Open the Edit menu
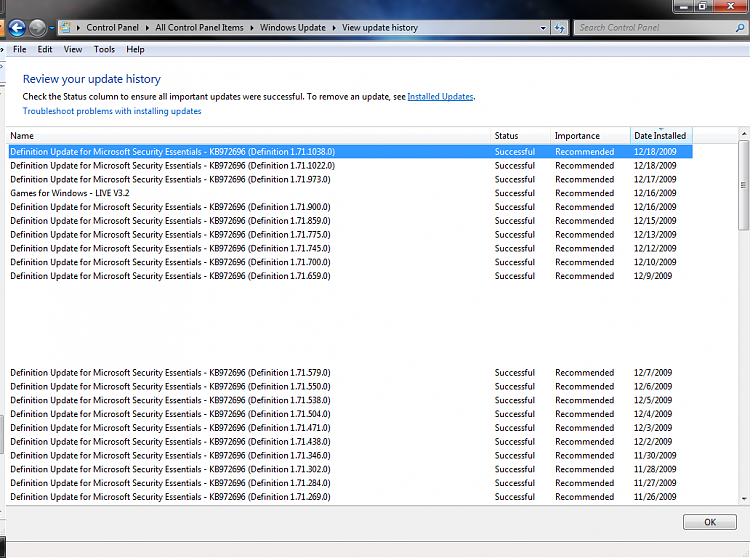 click(45, 49)
